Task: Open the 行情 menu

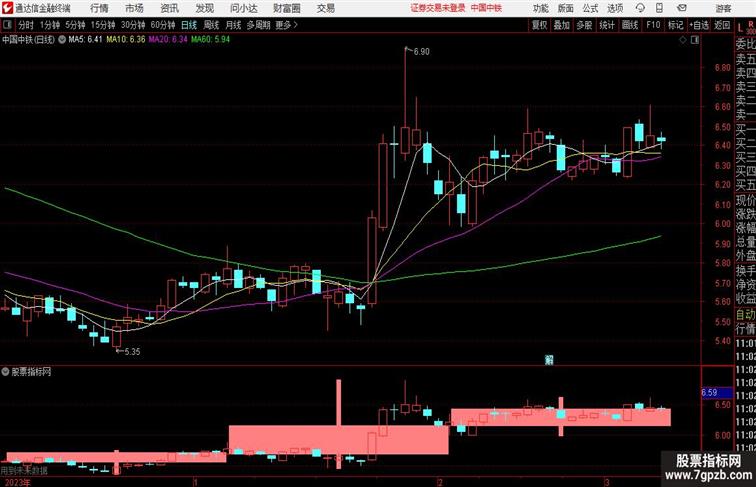Action: click(x=99, y=8)
